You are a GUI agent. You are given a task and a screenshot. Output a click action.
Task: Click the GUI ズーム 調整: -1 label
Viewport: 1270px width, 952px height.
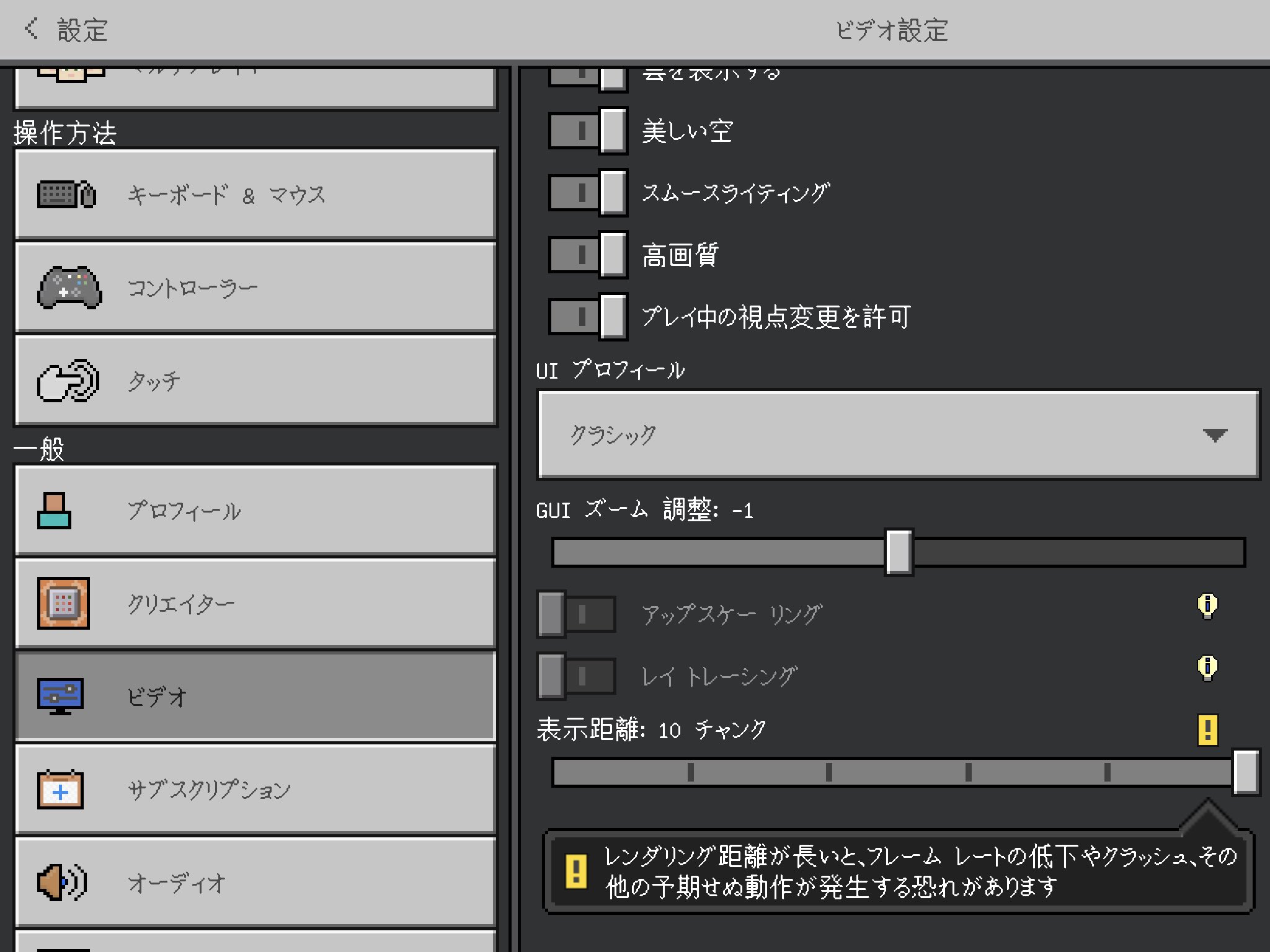[644, 509]
